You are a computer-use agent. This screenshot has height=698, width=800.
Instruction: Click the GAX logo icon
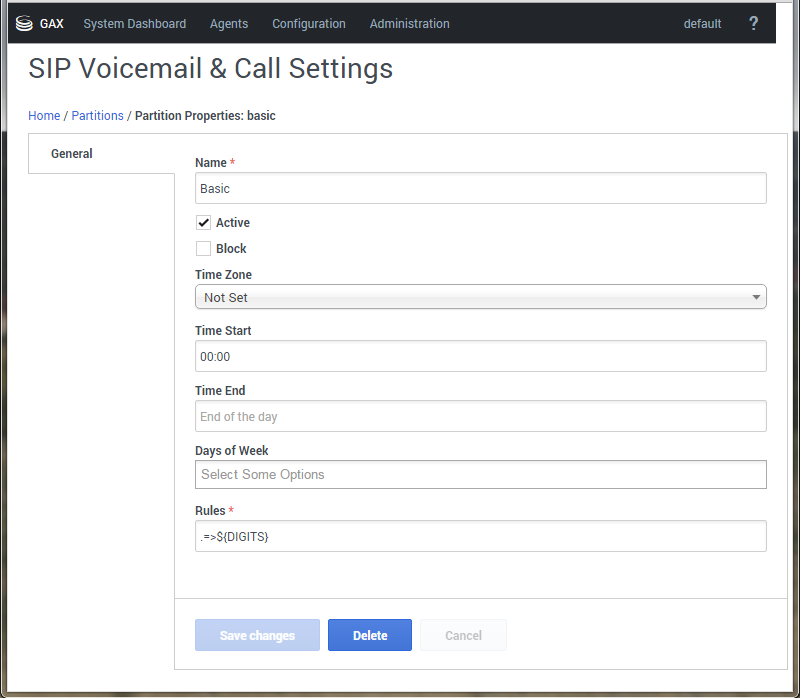click(25, 24)
